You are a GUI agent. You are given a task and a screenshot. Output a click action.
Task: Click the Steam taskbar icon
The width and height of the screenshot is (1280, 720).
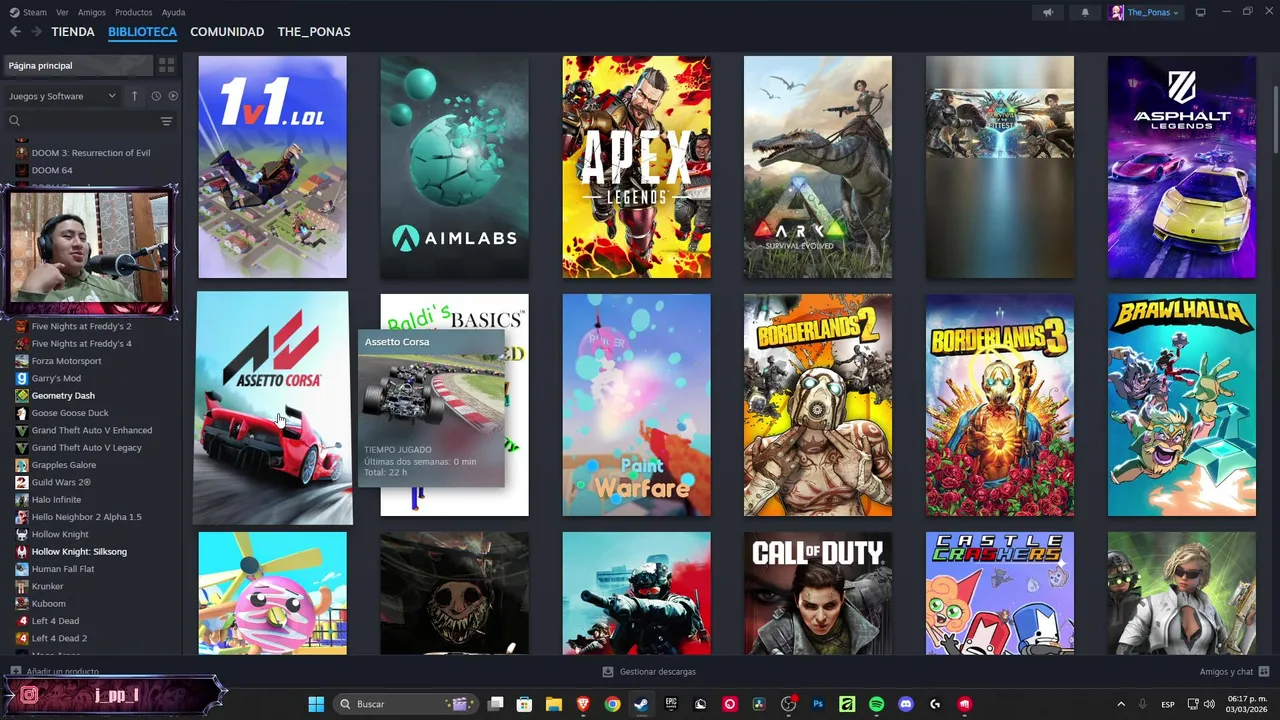pos(641,704)
